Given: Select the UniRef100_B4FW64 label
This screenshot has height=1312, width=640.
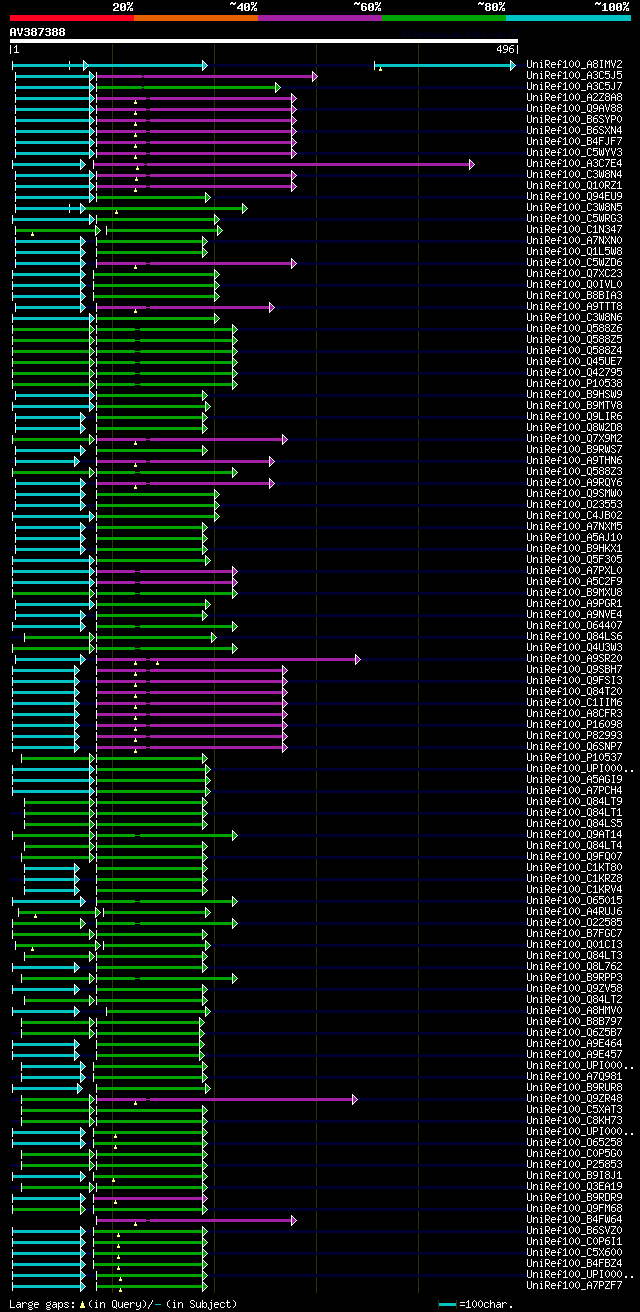Looking at the screenshot, I should pos(576,1219).
